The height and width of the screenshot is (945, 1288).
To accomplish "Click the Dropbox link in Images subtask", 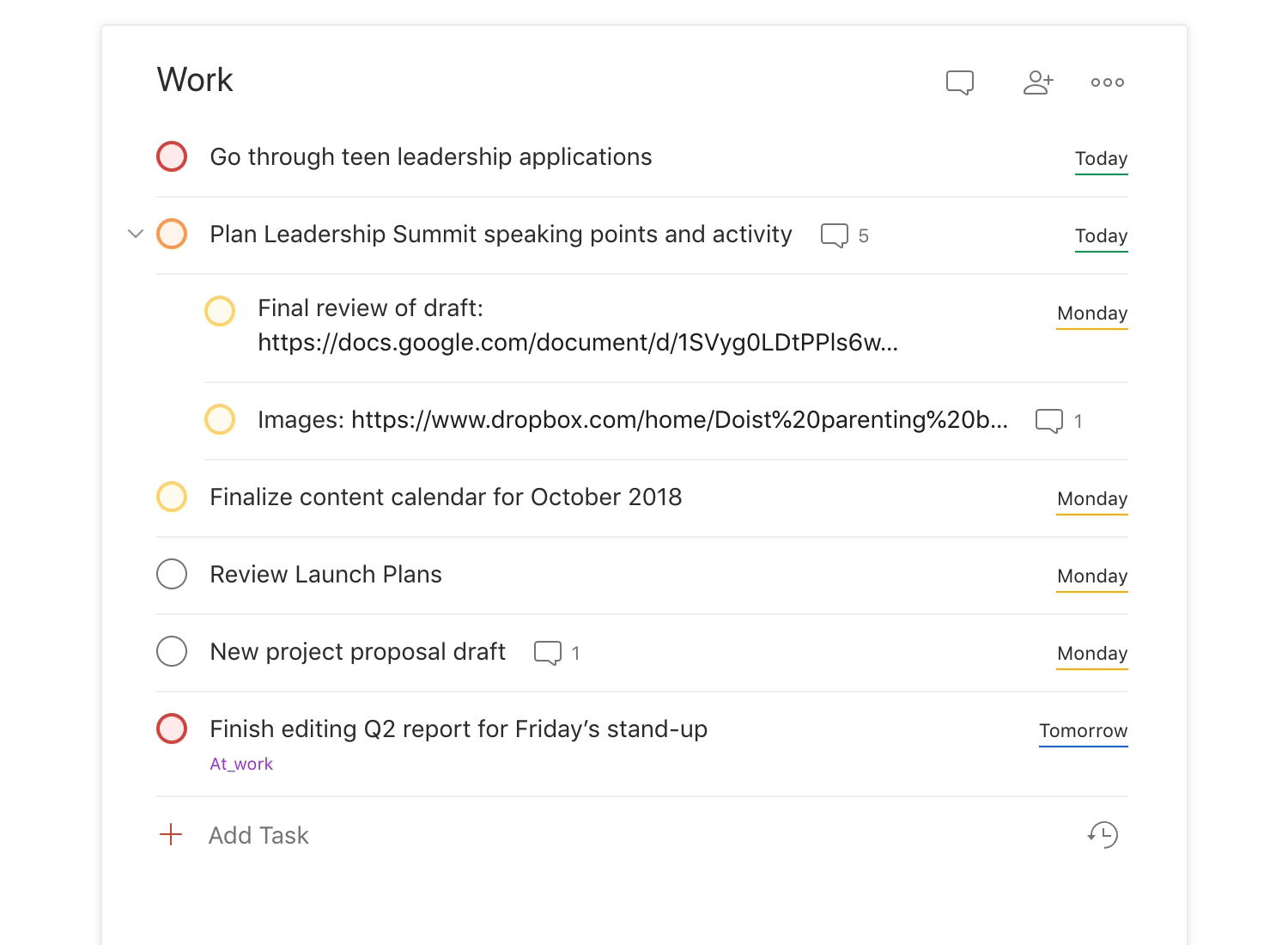I will tap(678, 420).
